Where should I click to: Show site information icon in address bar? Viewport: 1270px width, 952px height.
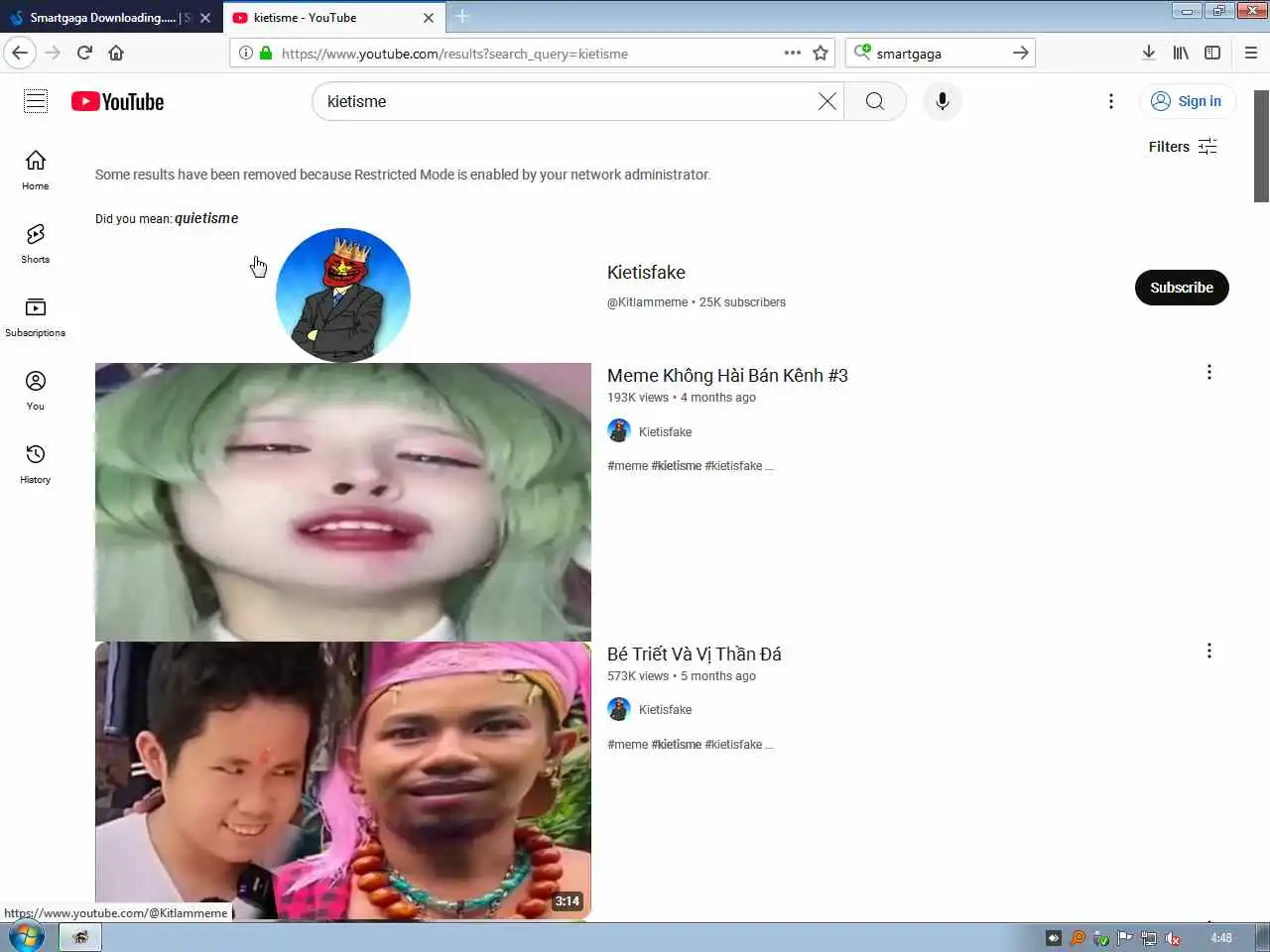coord(246,53)
